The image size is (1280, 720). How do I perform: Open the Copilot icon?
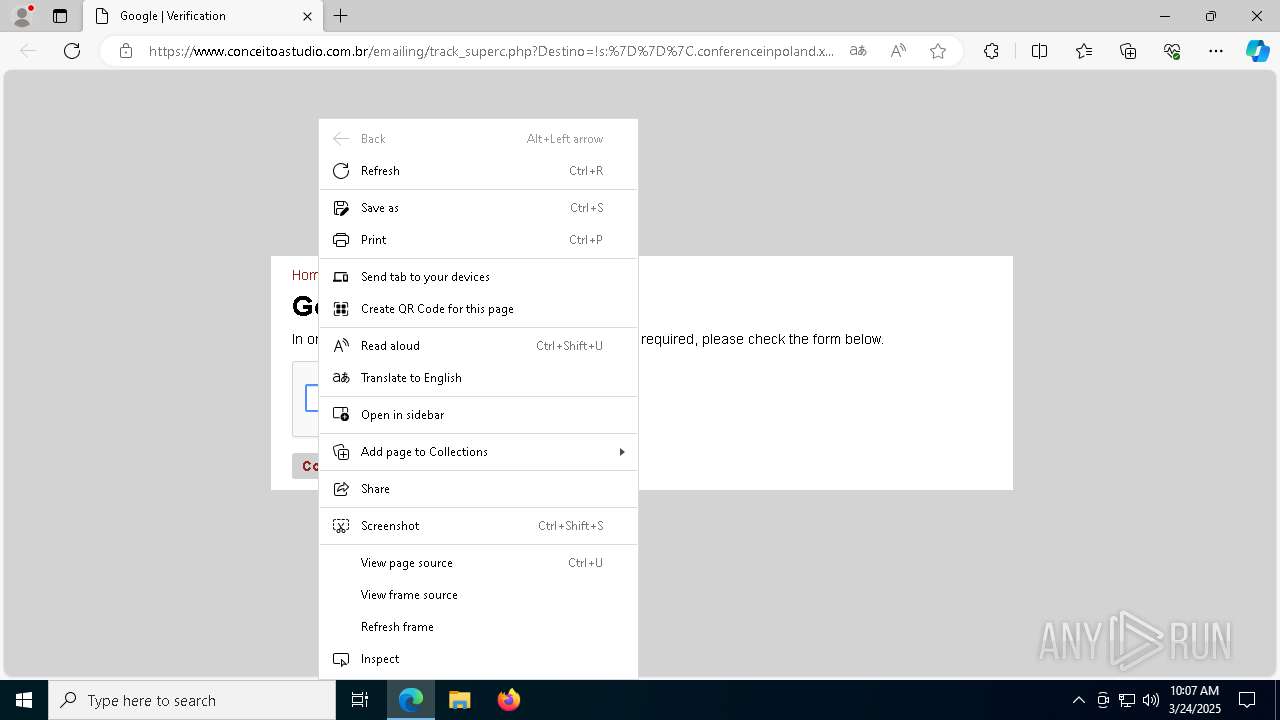tap(1257, 51)
